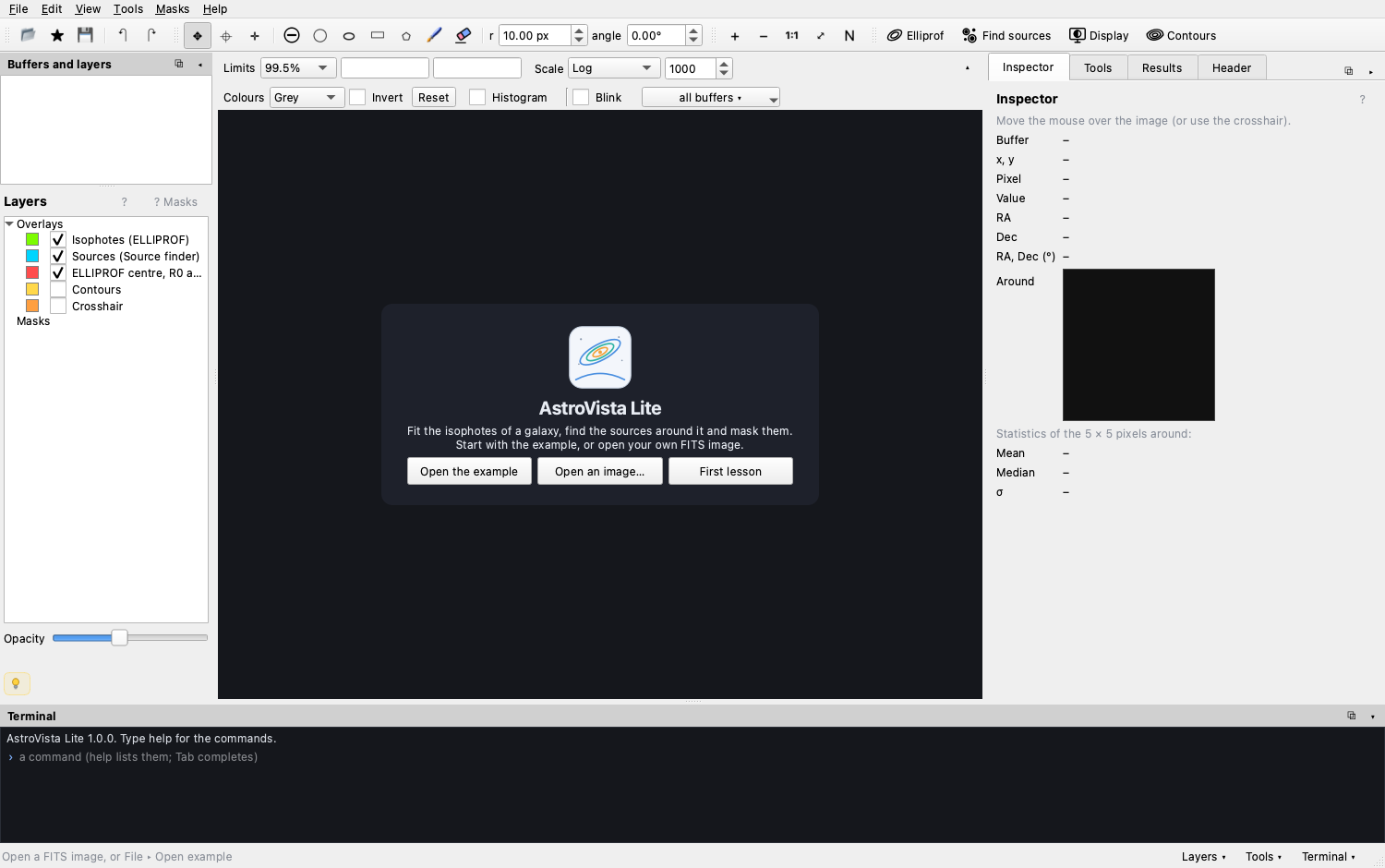Screen dimensions: 1385x868
Task: Open the 'all buffers' dropdown
Action: 711,98
